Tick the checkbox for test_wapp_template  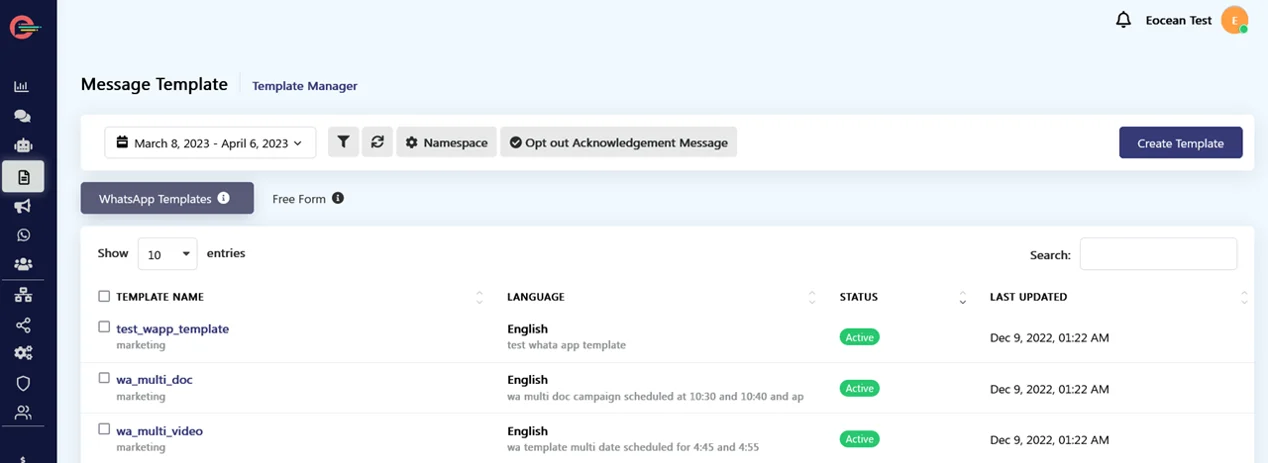(x=104, y=327)
